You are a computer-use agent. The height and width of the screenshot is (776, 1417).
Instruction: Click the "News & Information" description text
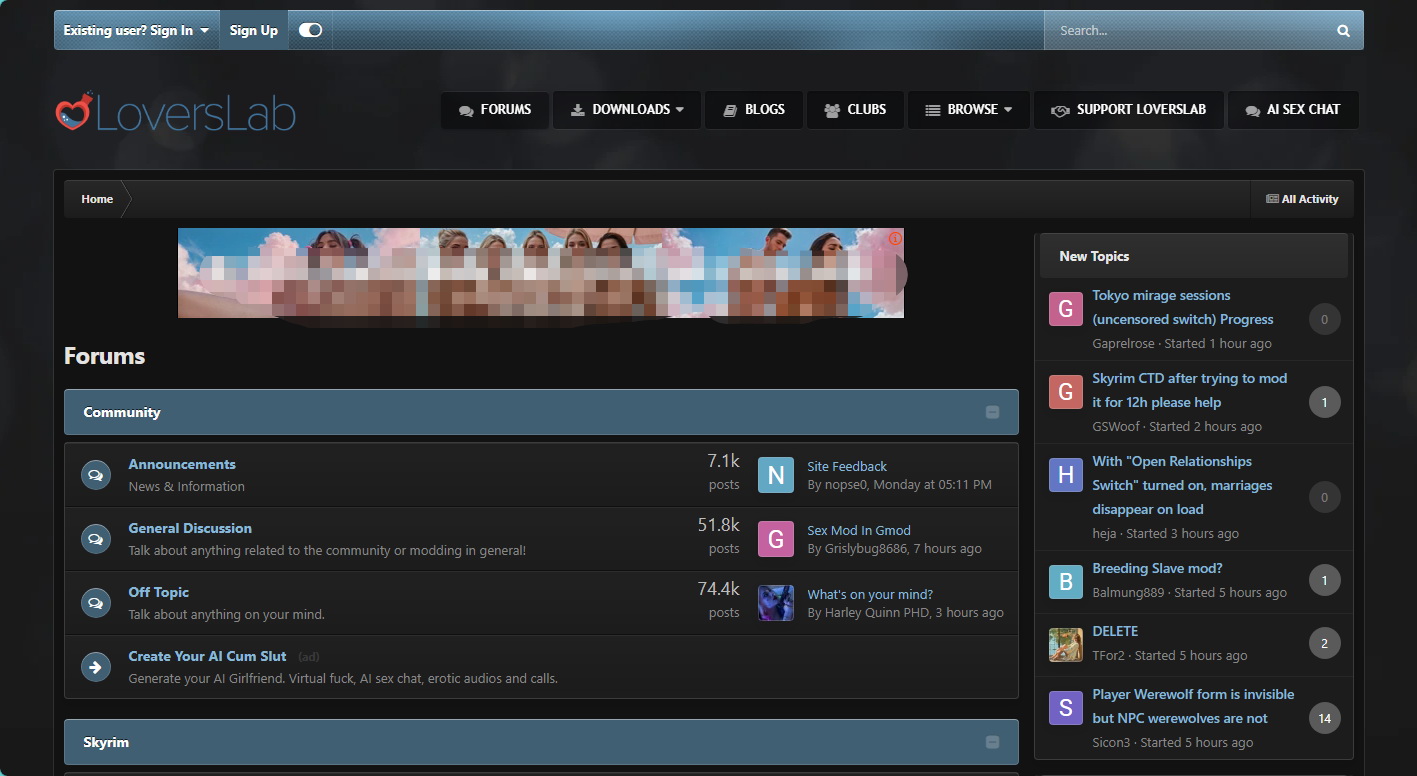pyautogui.click(x=187, y=486)
